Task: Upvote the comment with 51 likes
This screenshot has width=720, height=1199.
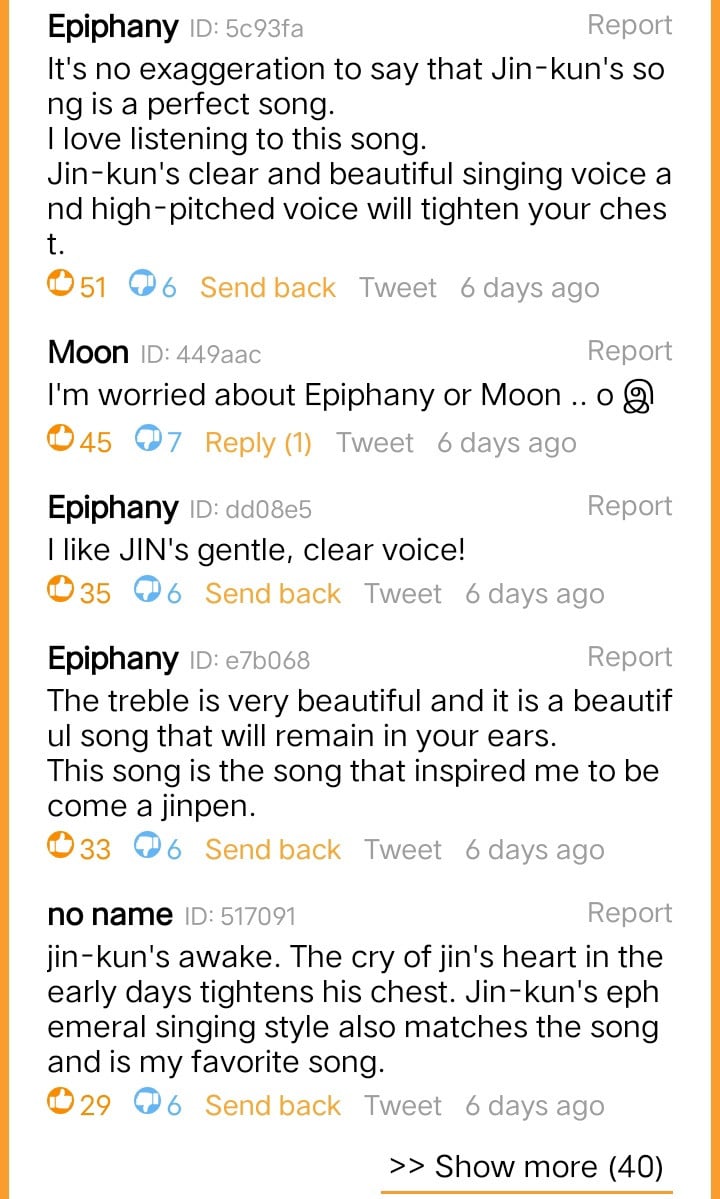Action: coord(76,288)
